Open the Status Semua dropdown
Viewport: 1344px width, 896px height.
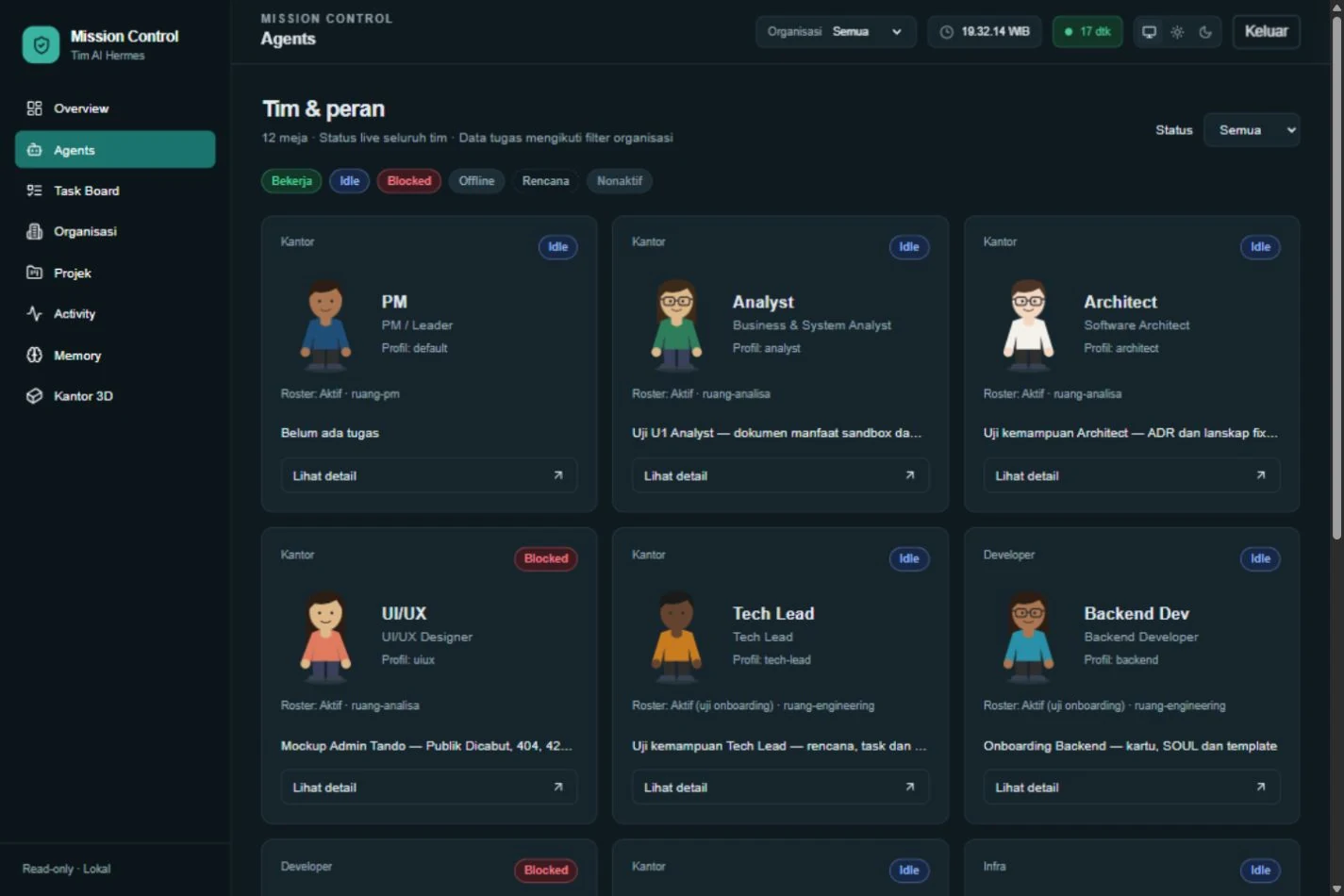click(1252, 130)
